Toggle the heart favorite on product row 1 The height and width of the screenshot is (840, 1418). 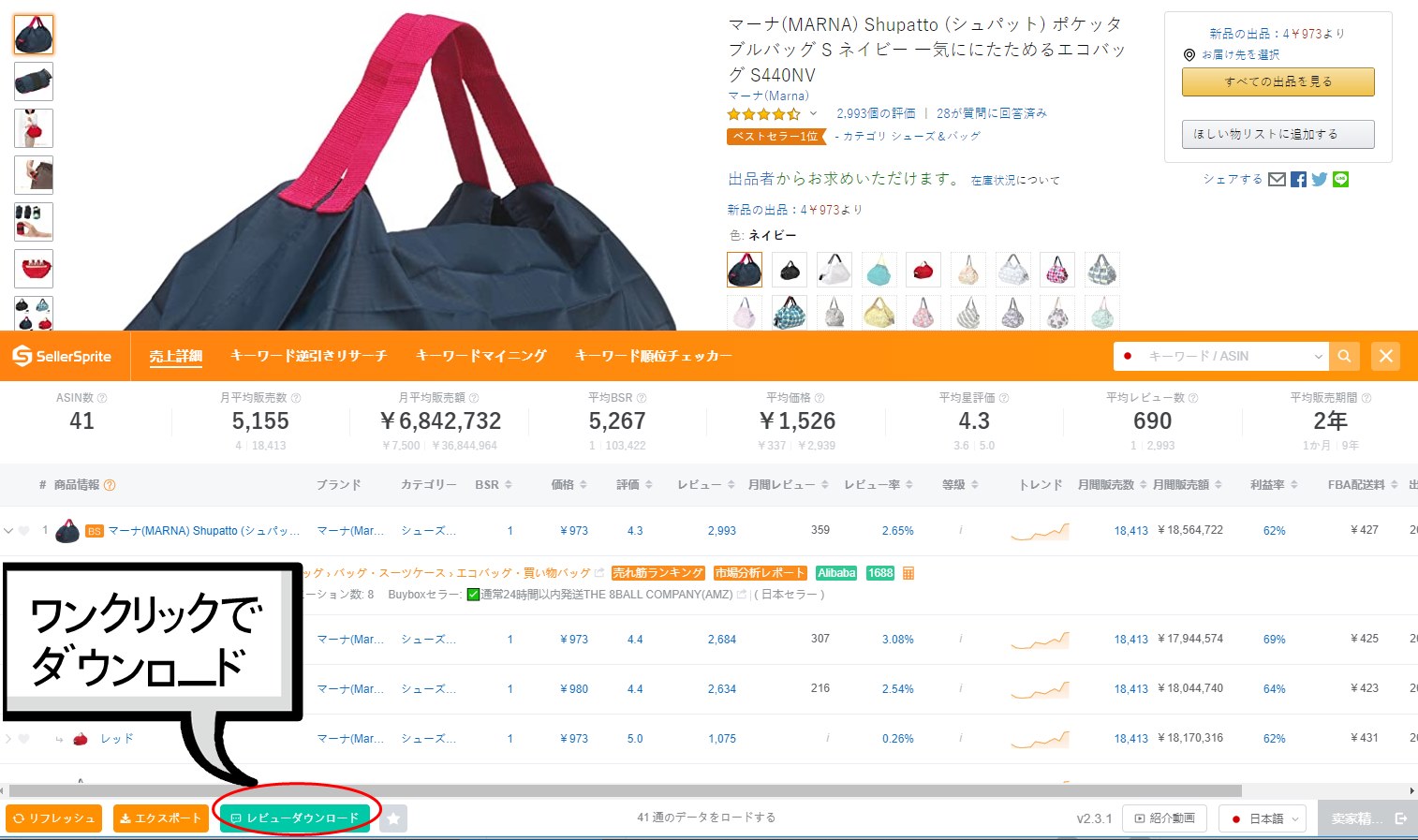point(24,531)
